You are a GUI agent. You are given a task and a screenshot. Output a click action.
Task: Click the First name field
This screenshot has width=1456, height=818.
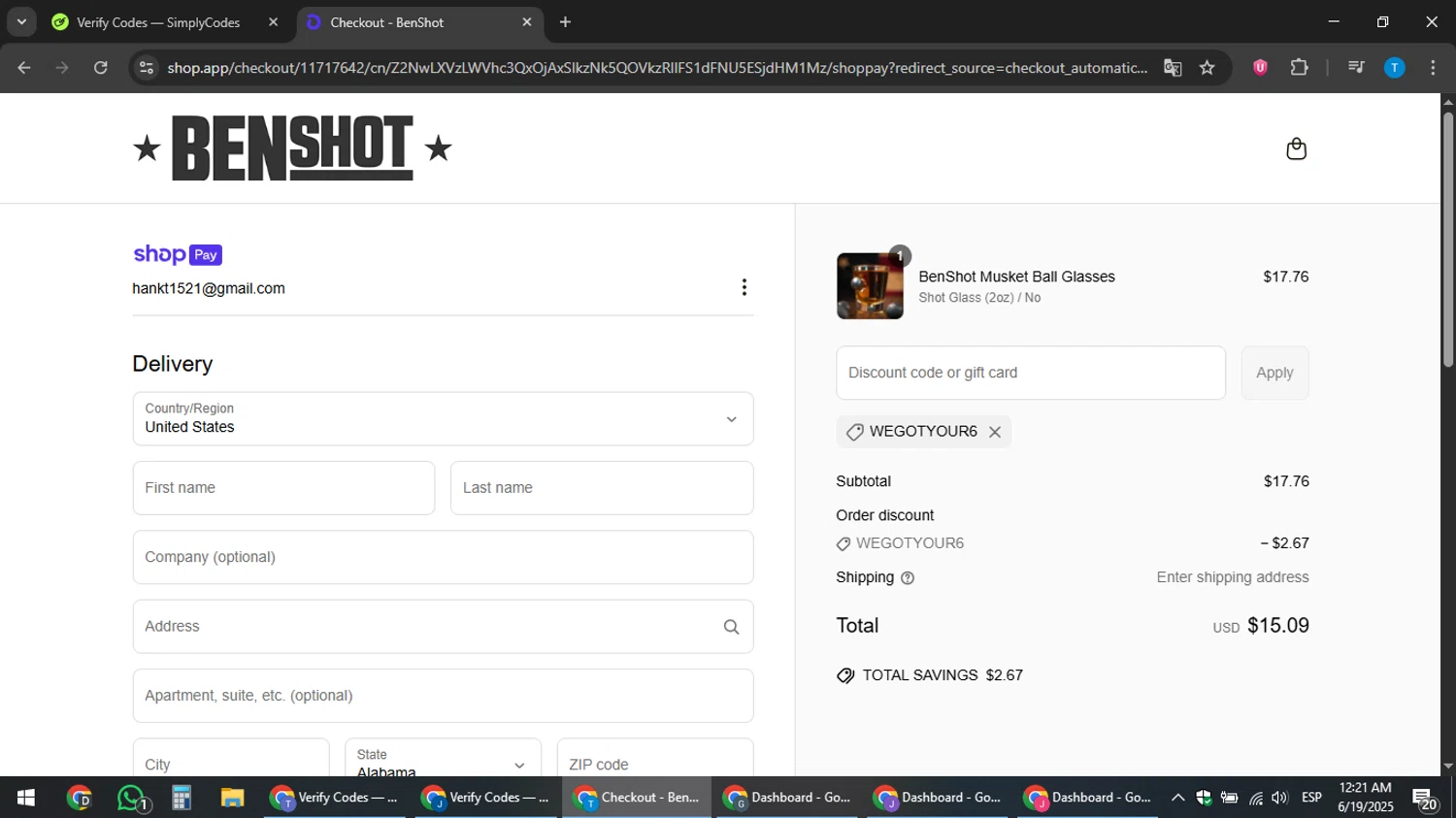tap(283, 488)
